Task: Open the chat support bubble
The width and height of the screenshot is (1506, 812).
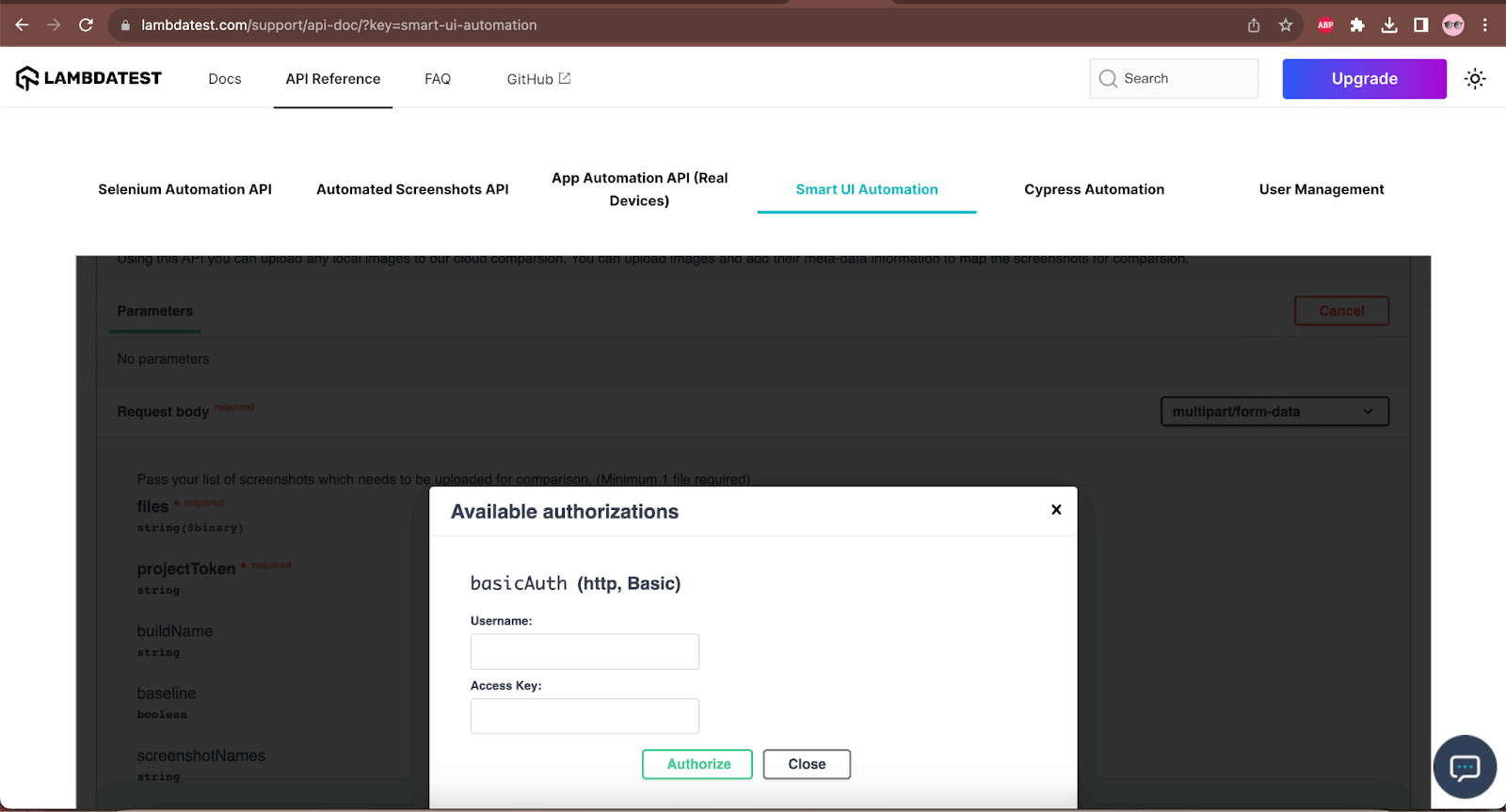Action: (x=1465, y=767)
